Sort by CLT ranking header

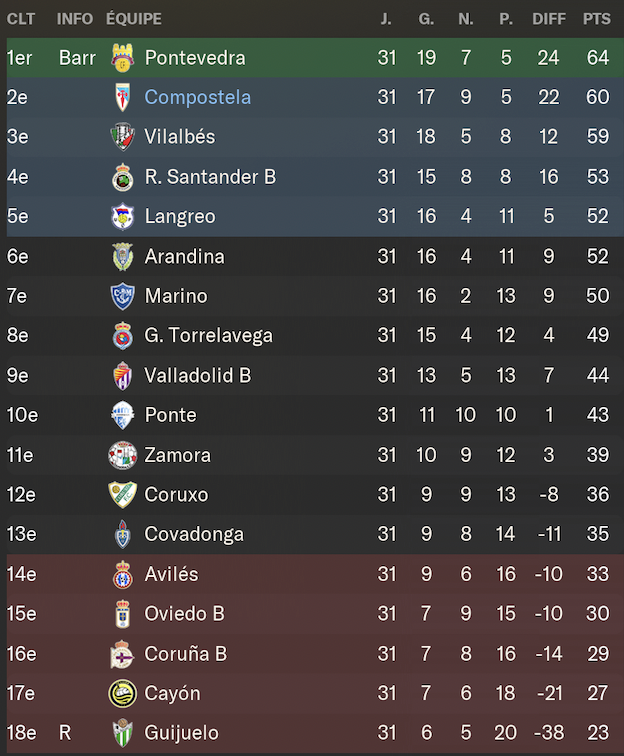(21, 19)
